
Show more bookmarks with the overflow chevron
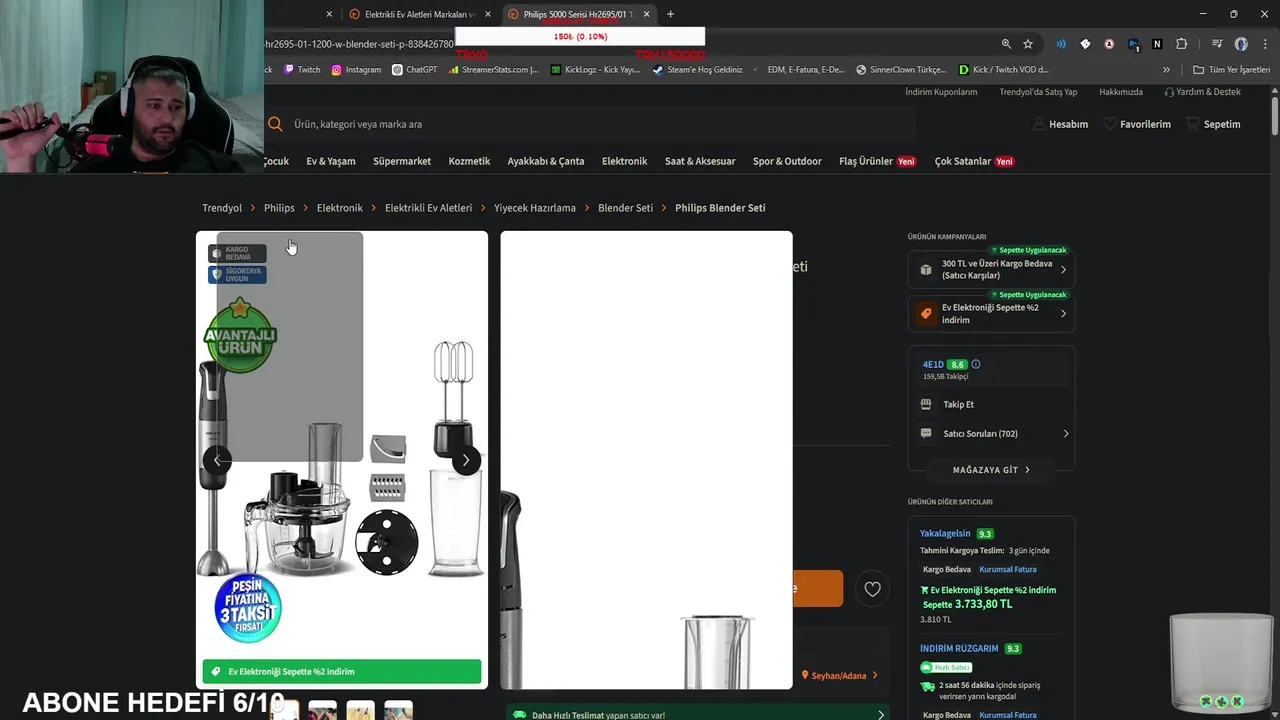(x=1166, y=70)
